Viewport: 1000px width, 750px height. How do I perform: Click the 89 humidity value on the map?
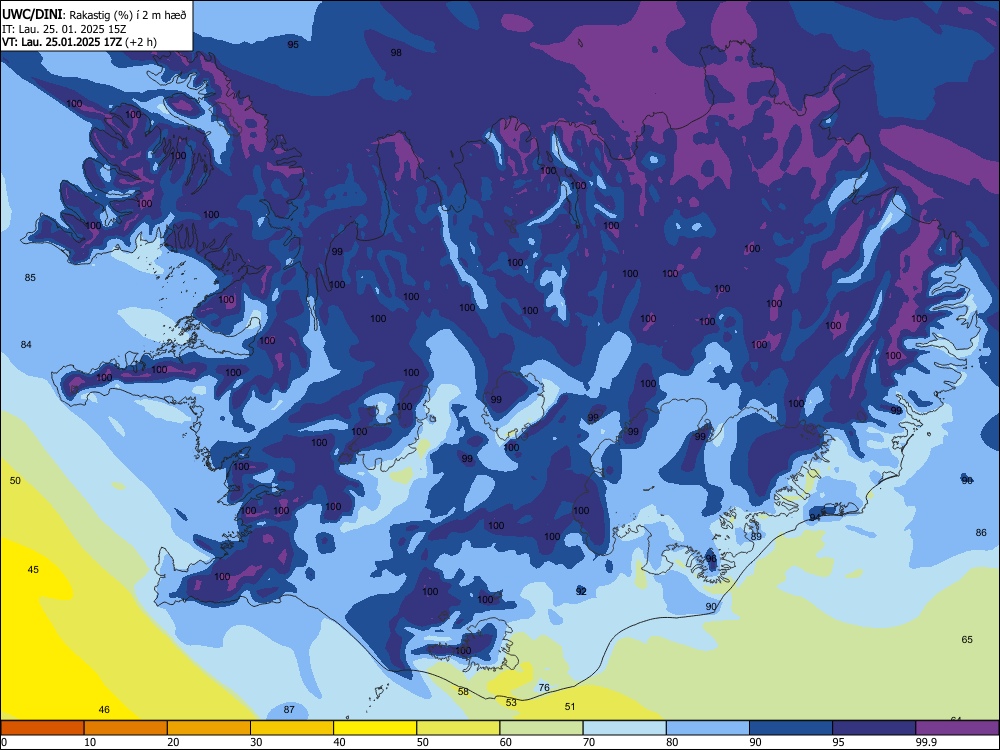click(756, 536)
